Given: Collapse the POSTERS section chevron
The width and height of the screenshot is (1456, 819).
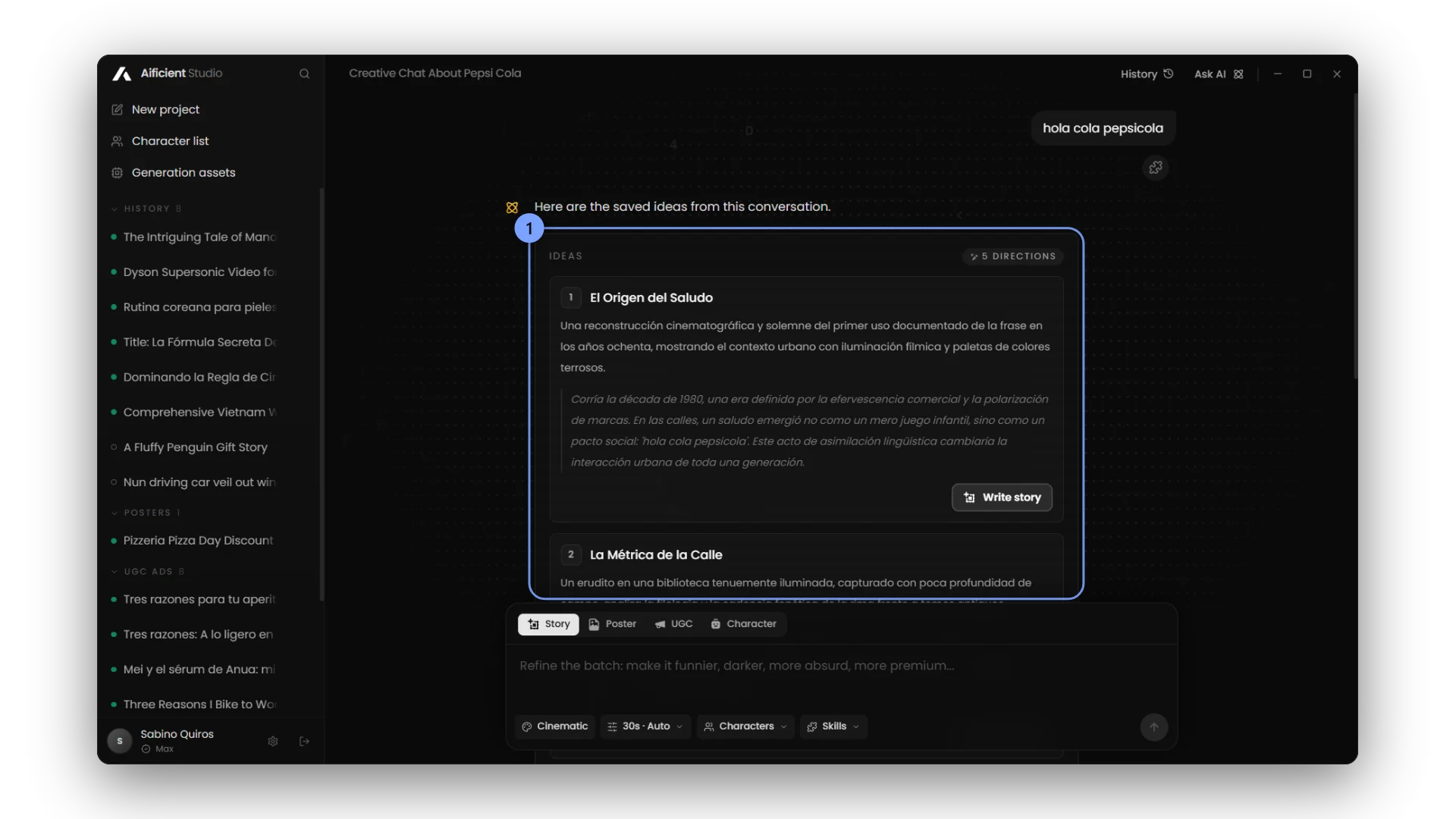Looking at the screenshot, I should 115,513.
